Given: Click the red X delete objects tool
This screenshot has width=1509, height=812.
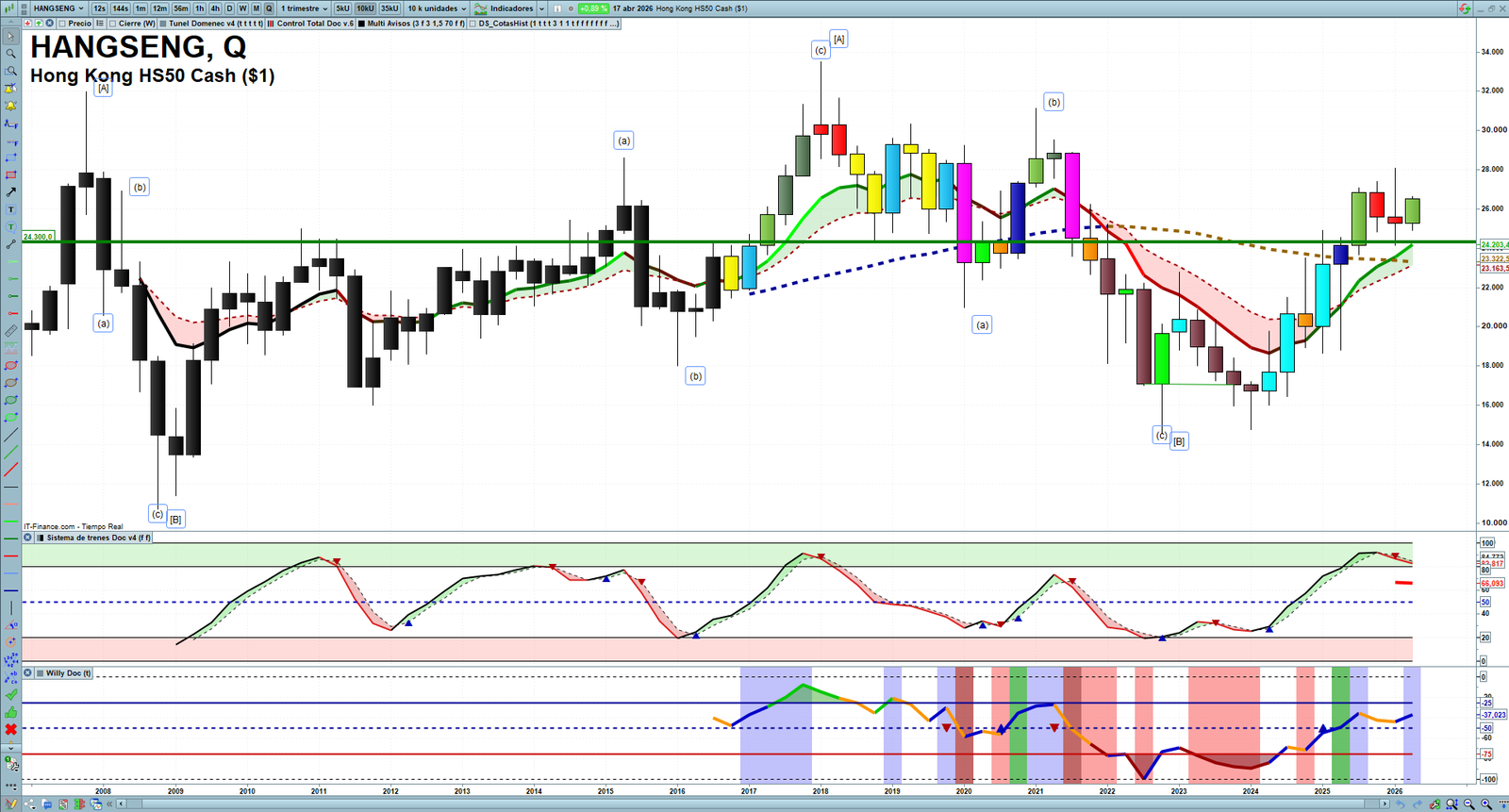Looking at the screenshot, I should click(10, 730).
